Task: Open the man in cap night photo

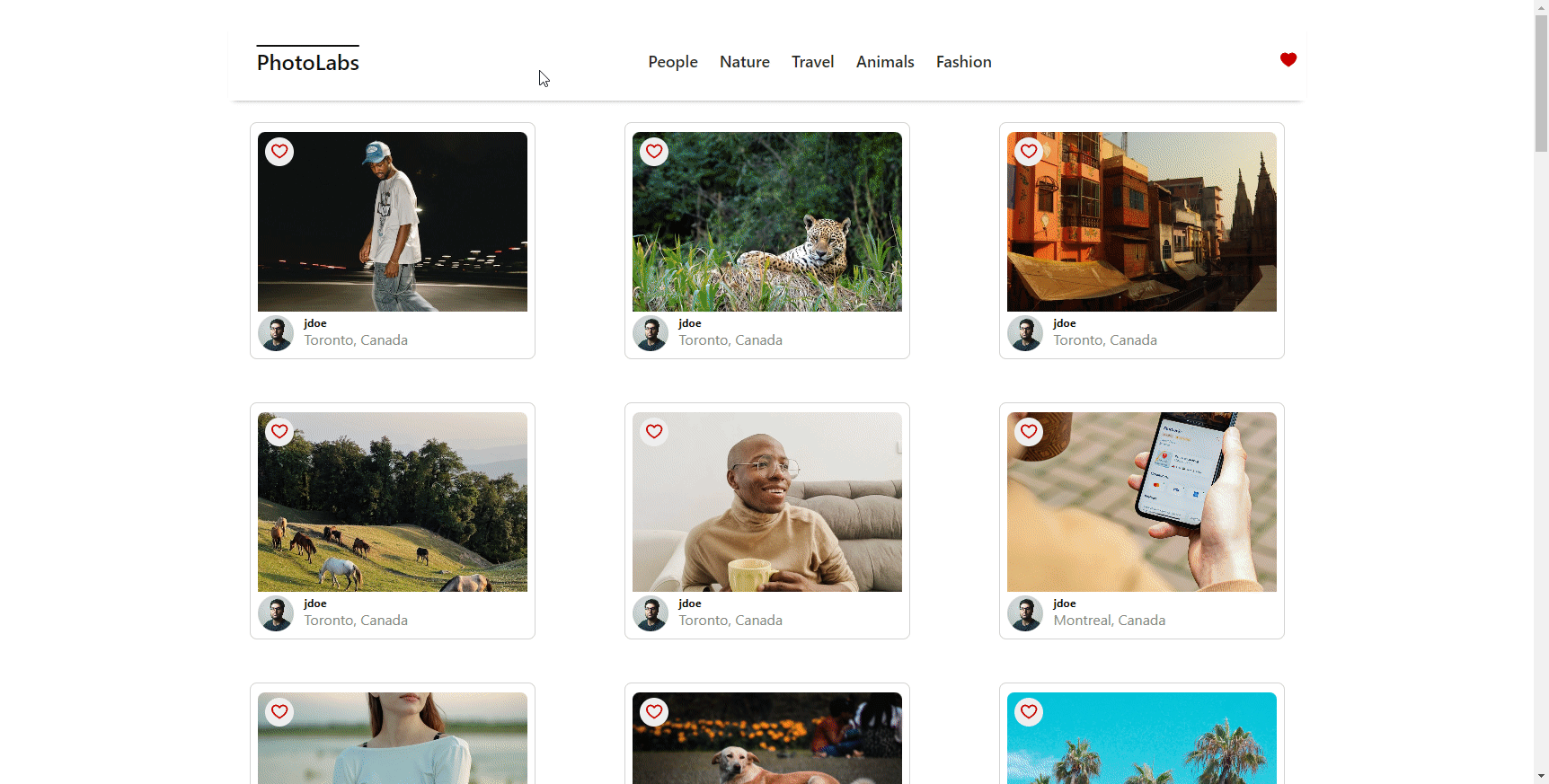Action: [x=393, y=222]
